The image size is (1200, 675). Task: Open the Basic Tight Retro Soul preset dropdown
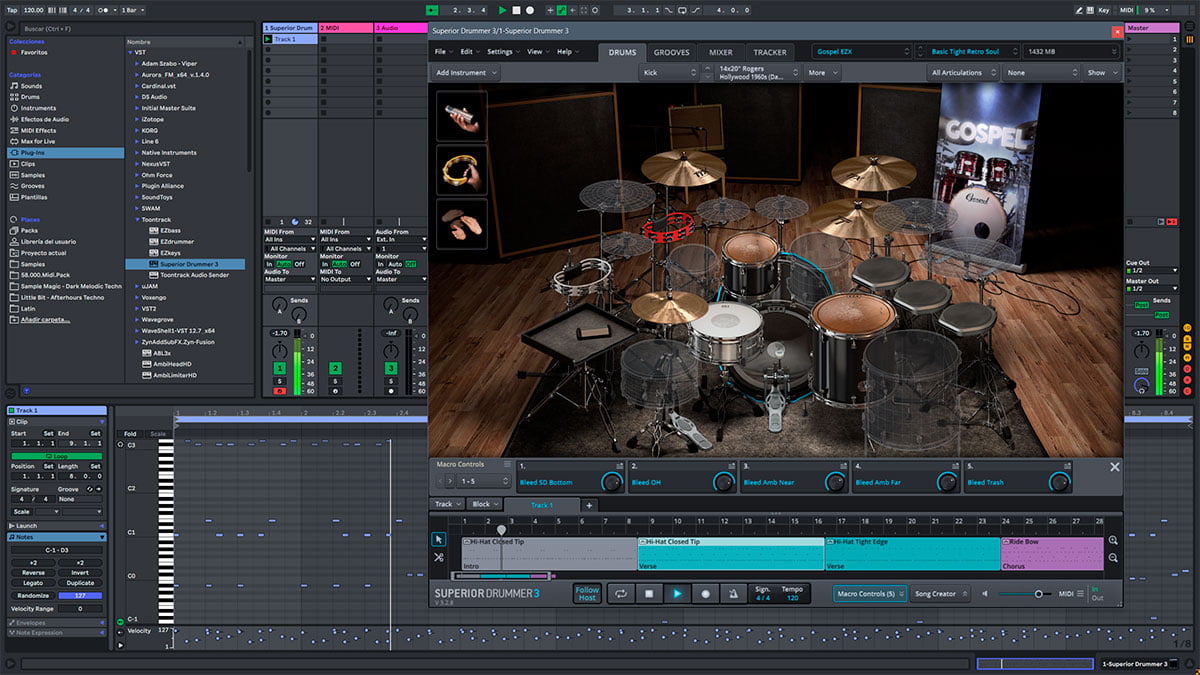pyautogui.click(x=973, y=51)
